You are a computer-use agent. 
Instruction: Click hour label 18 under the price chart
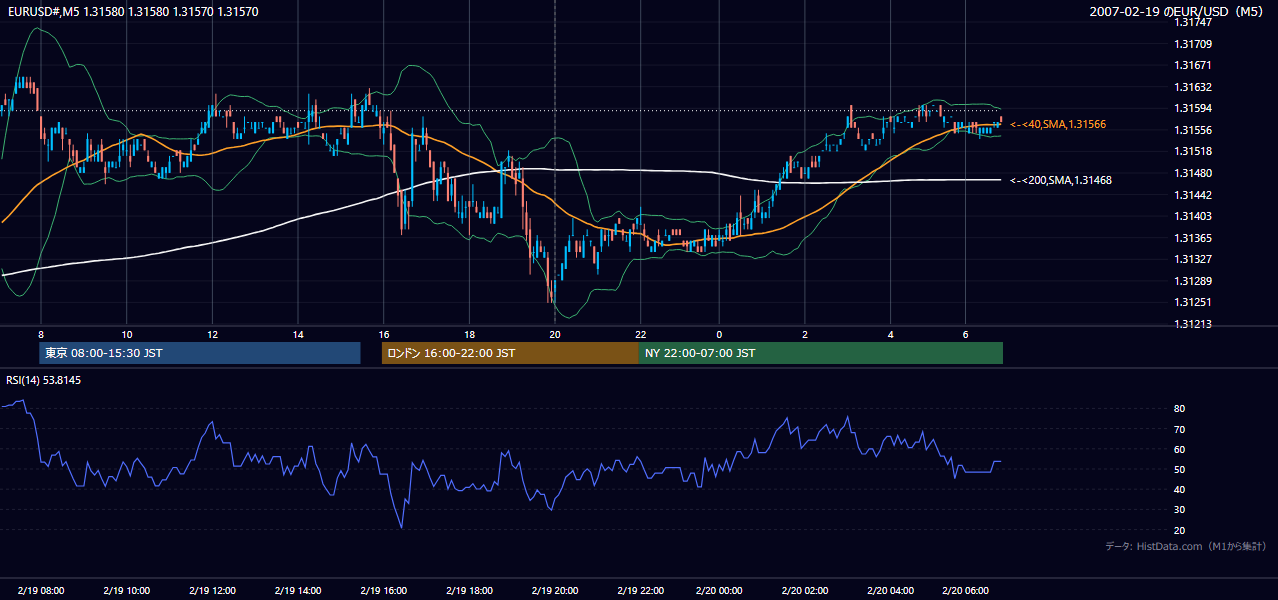[469, 333]
